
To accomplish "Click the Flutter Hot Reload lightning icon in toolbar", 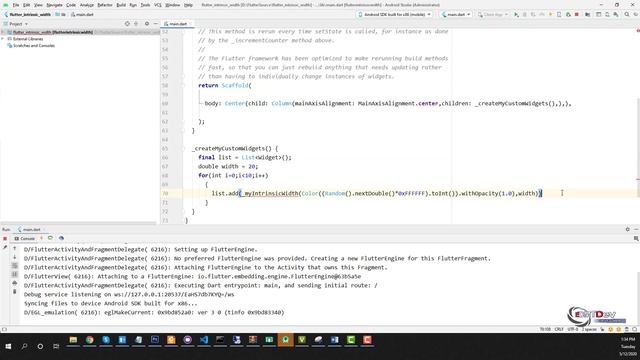I will [x=550, y=14].
